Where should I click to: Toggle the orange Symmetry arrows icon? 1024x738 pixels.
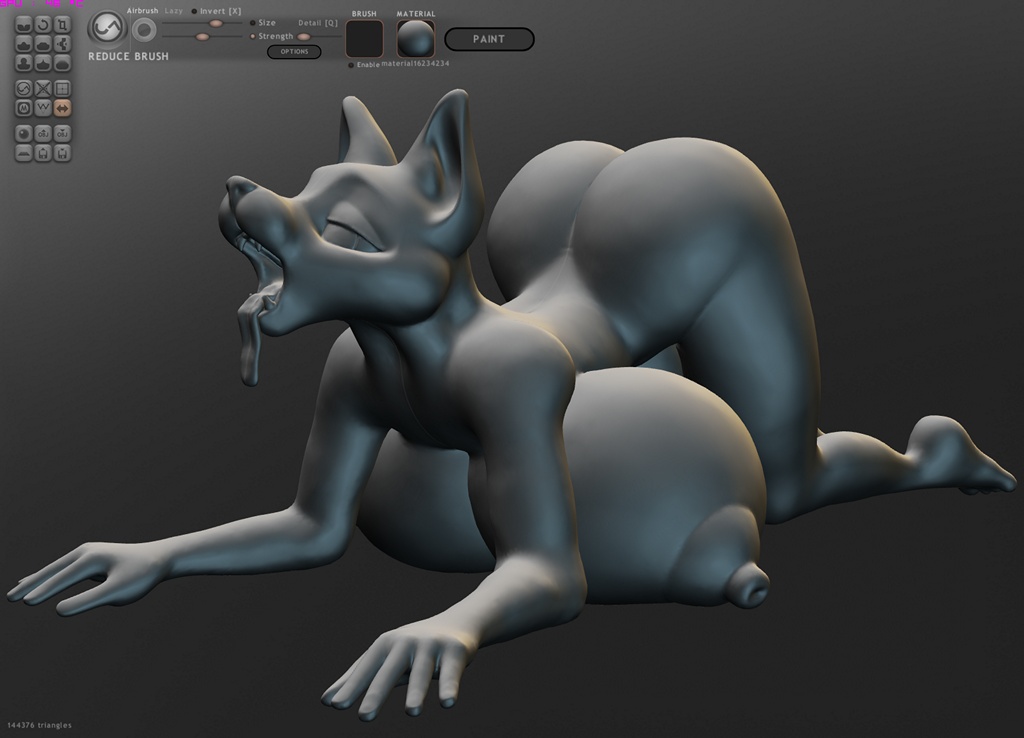click(x=62, y=108)
